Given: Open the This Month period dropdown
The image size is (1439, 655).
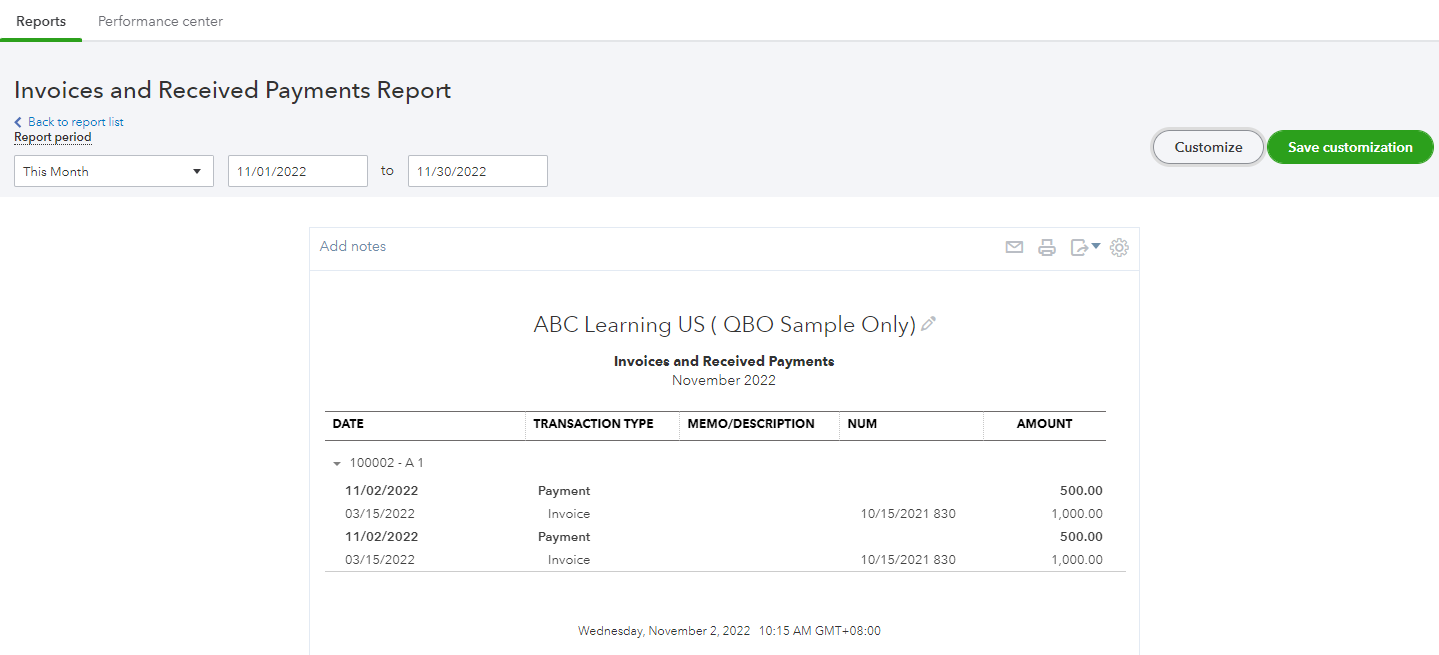Looking at the screenshot, I should pyautogui.click(x=113, y=171).
